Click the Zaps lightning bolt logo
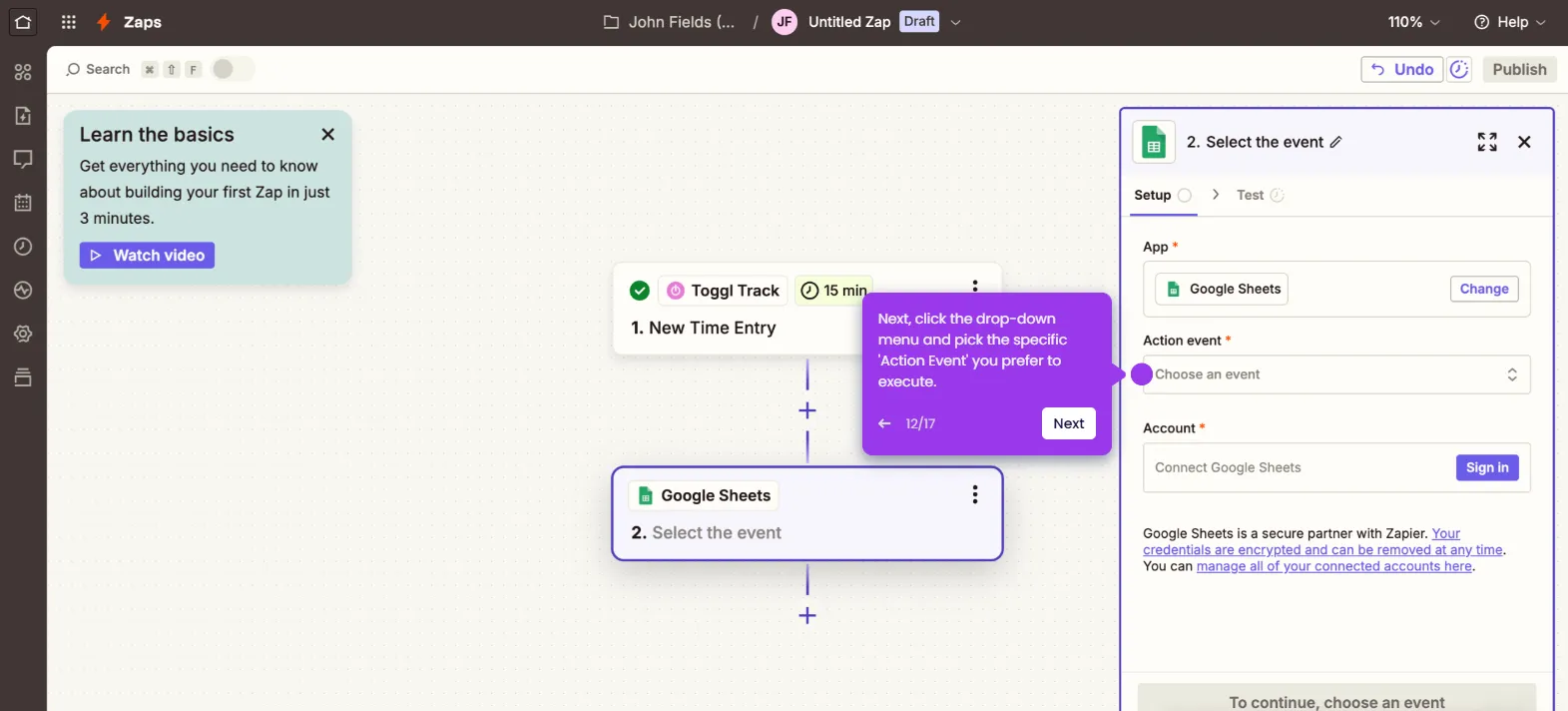This screenshot has width=1568, height=711. [103, 22]
